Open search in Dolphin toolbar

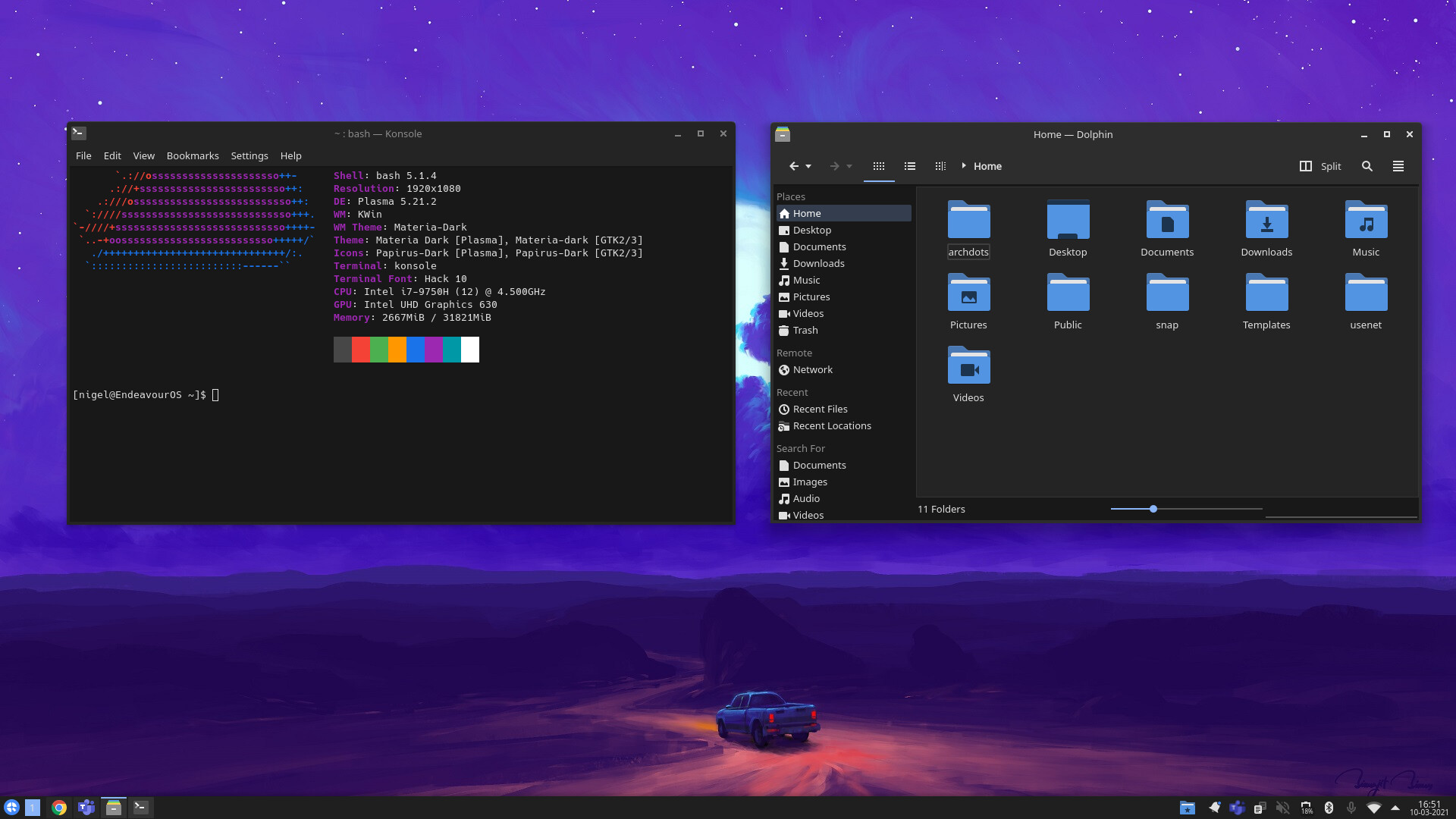pos(1367,166)
